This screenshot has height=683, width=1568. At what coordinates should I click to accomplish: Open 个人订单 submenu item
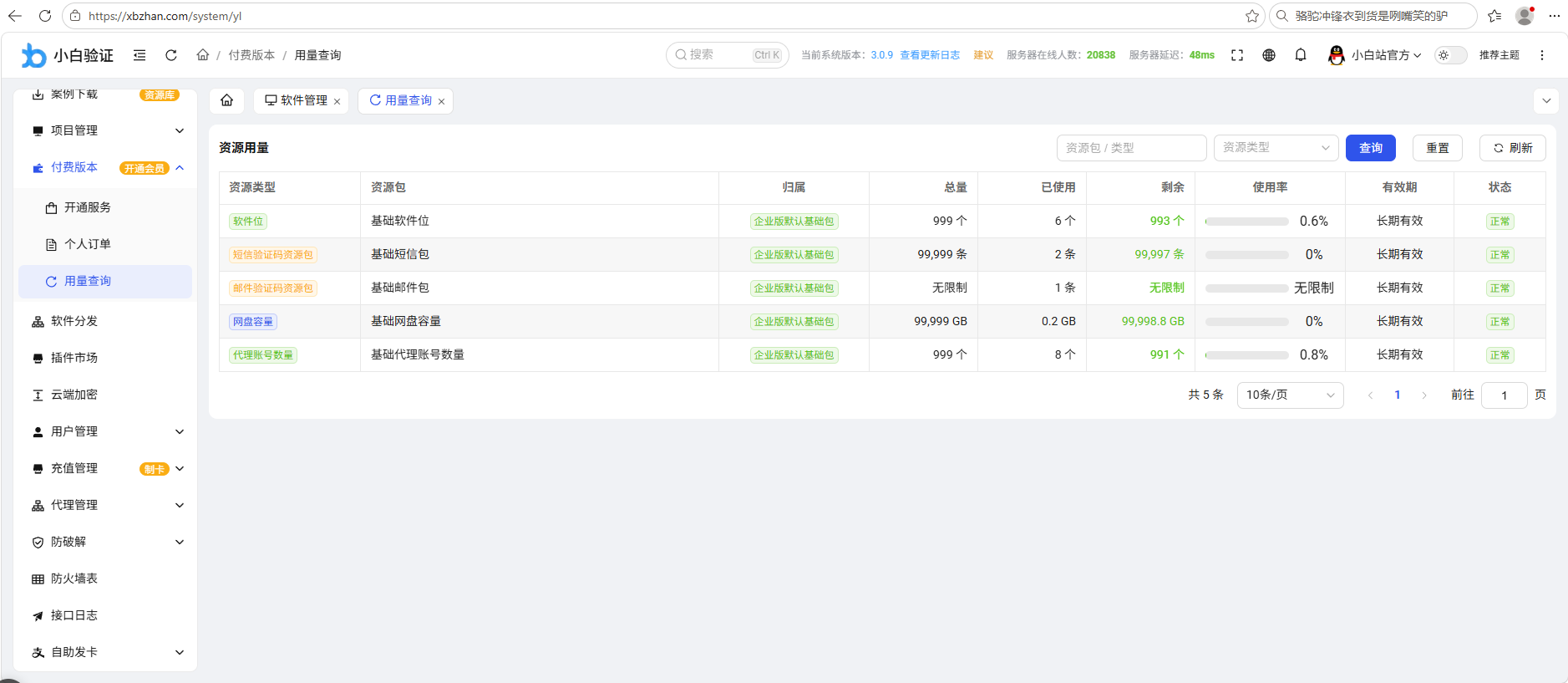pos(105,244)
